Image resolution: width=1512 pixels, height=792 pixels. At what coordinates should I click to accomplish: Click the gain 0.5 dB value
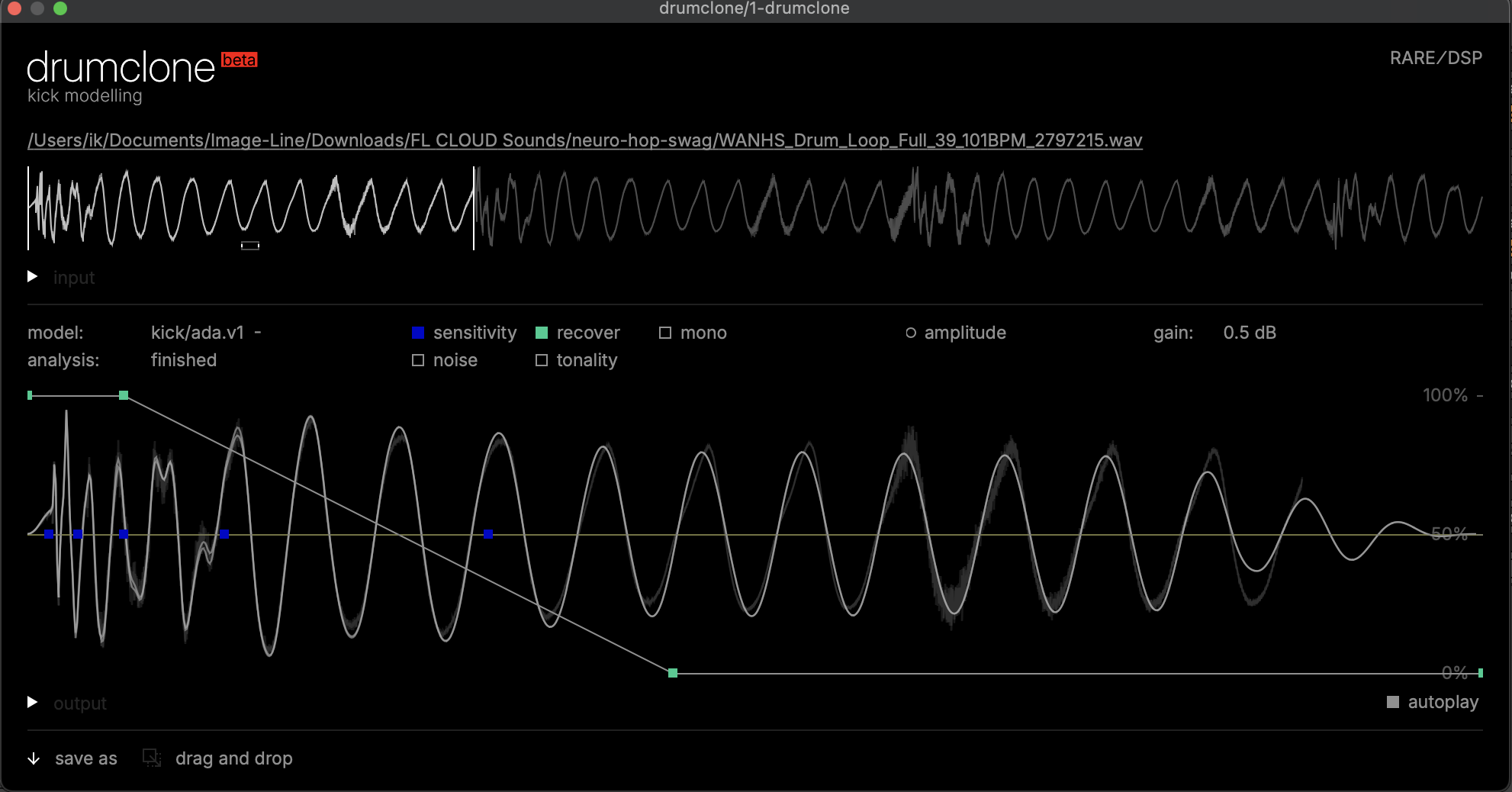pos(1249,333)
